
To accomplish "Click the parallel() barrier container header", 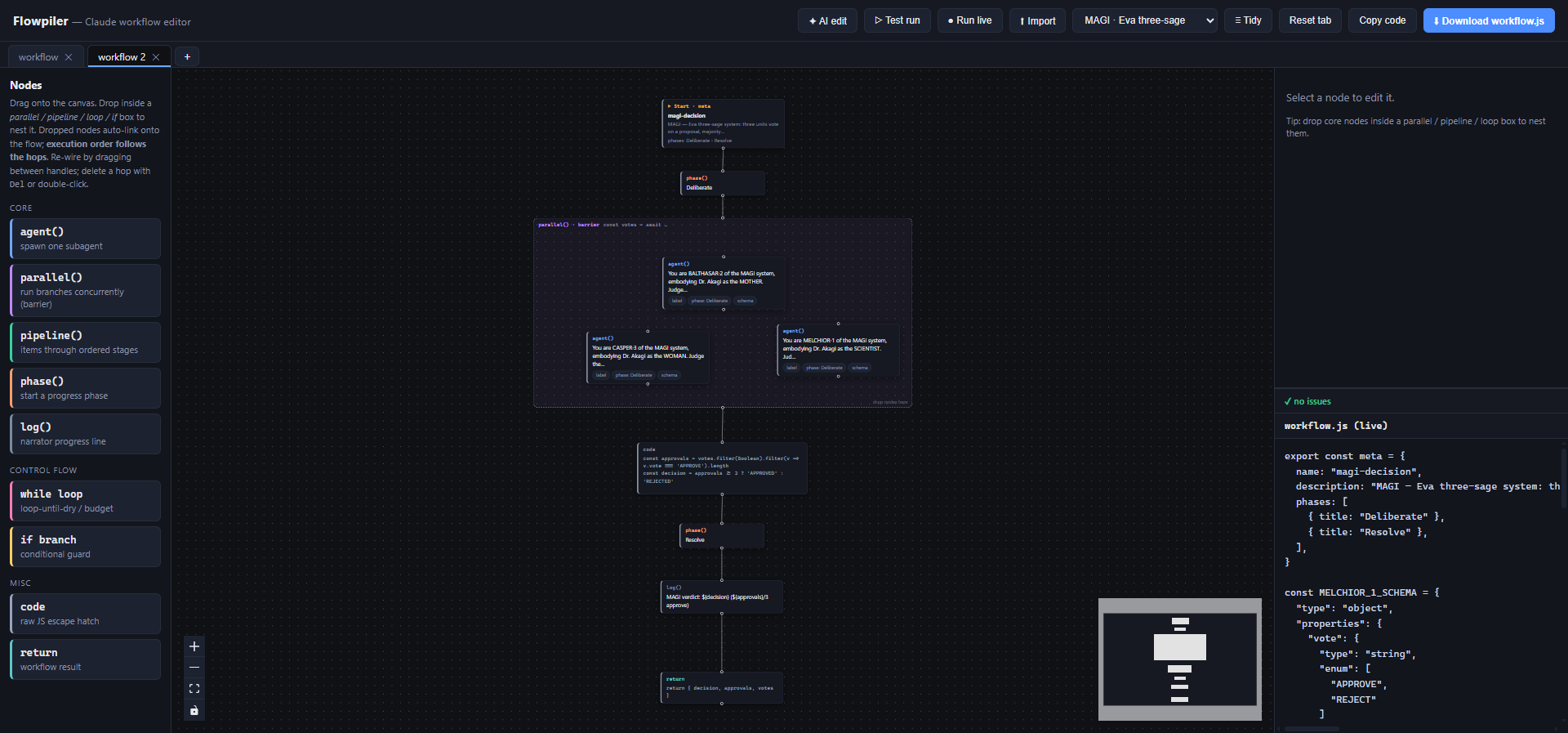I will pyautogui.click(x=603, y=225).
